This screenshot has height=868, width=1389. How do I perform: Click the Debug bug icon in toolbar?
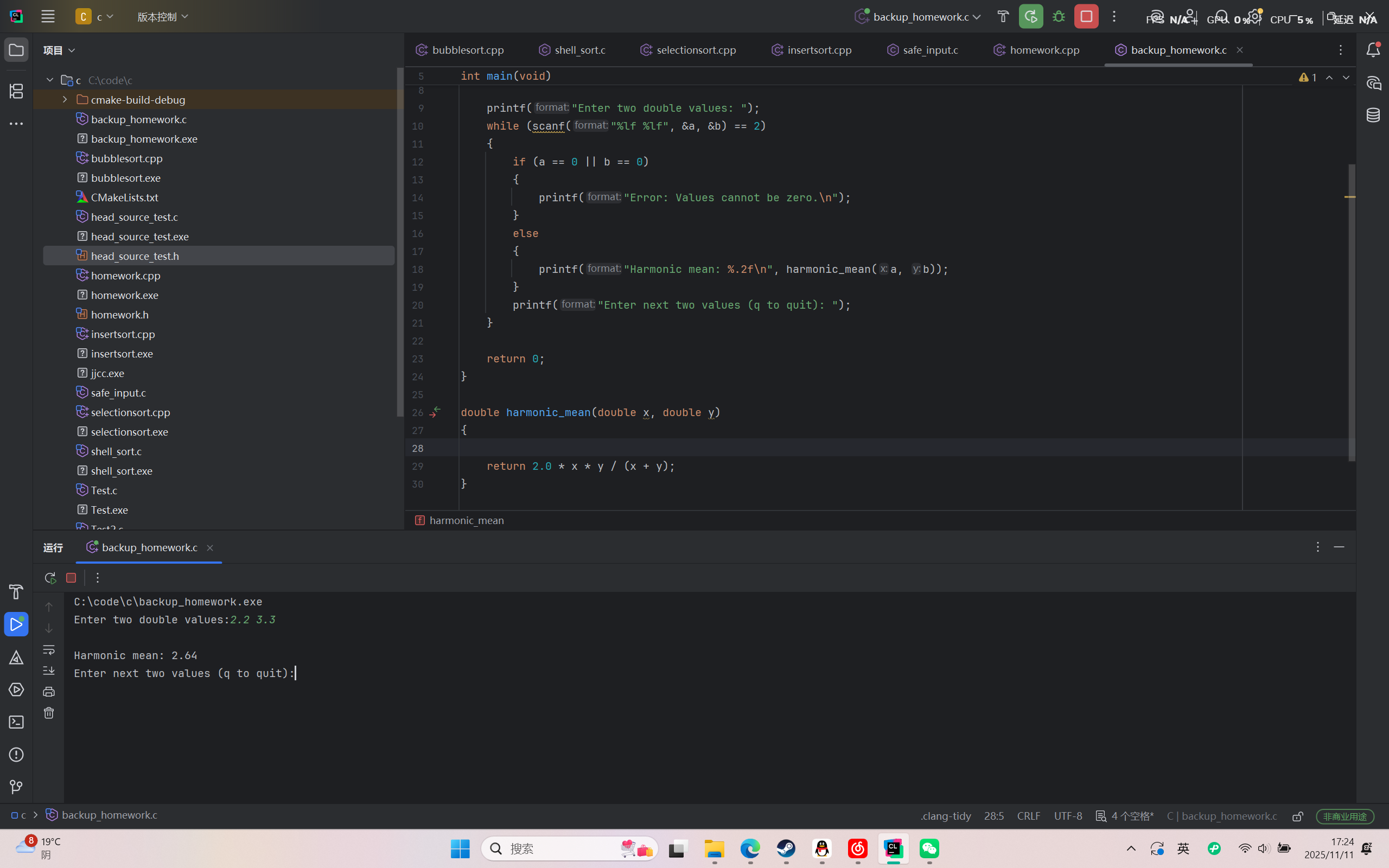[x=1059, y=17]
